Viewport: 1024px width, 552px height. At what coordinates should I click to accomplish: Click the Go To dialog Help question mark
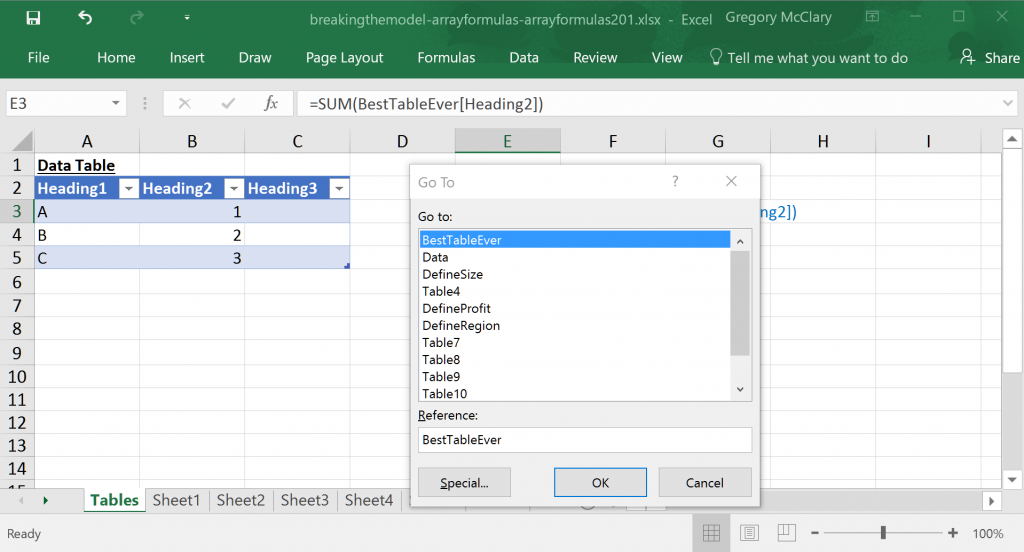click(x=675, y=182)
